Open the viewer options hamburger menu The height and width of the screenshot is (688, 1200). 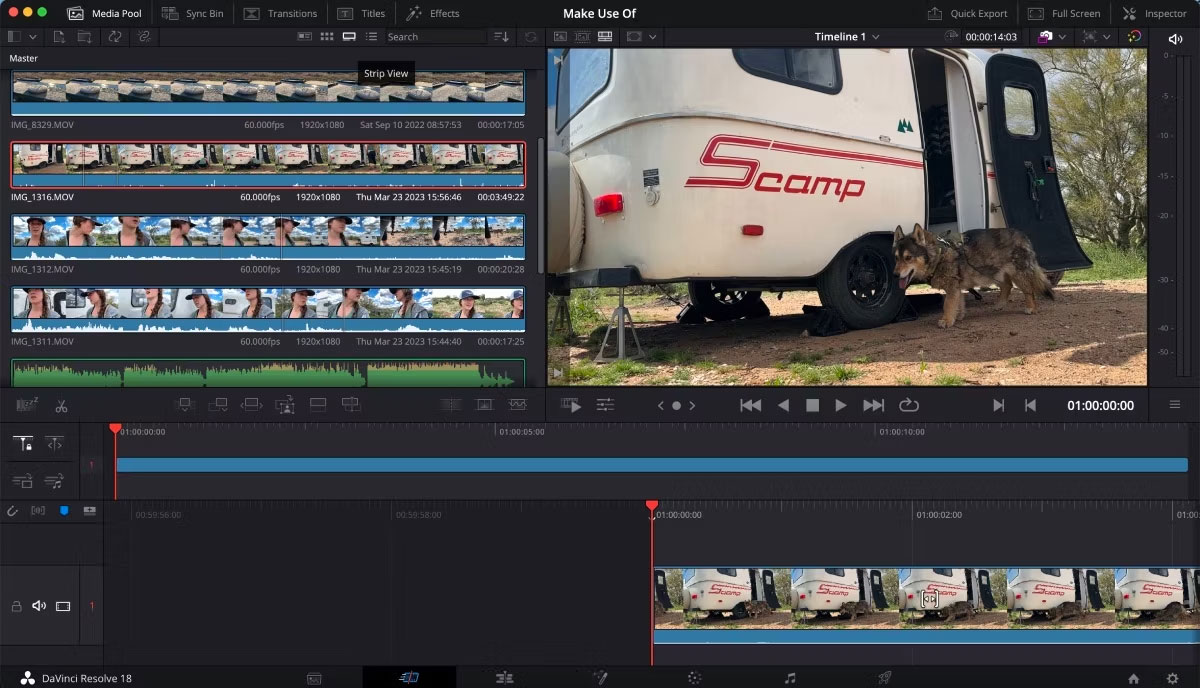(x=1175, y=405)
